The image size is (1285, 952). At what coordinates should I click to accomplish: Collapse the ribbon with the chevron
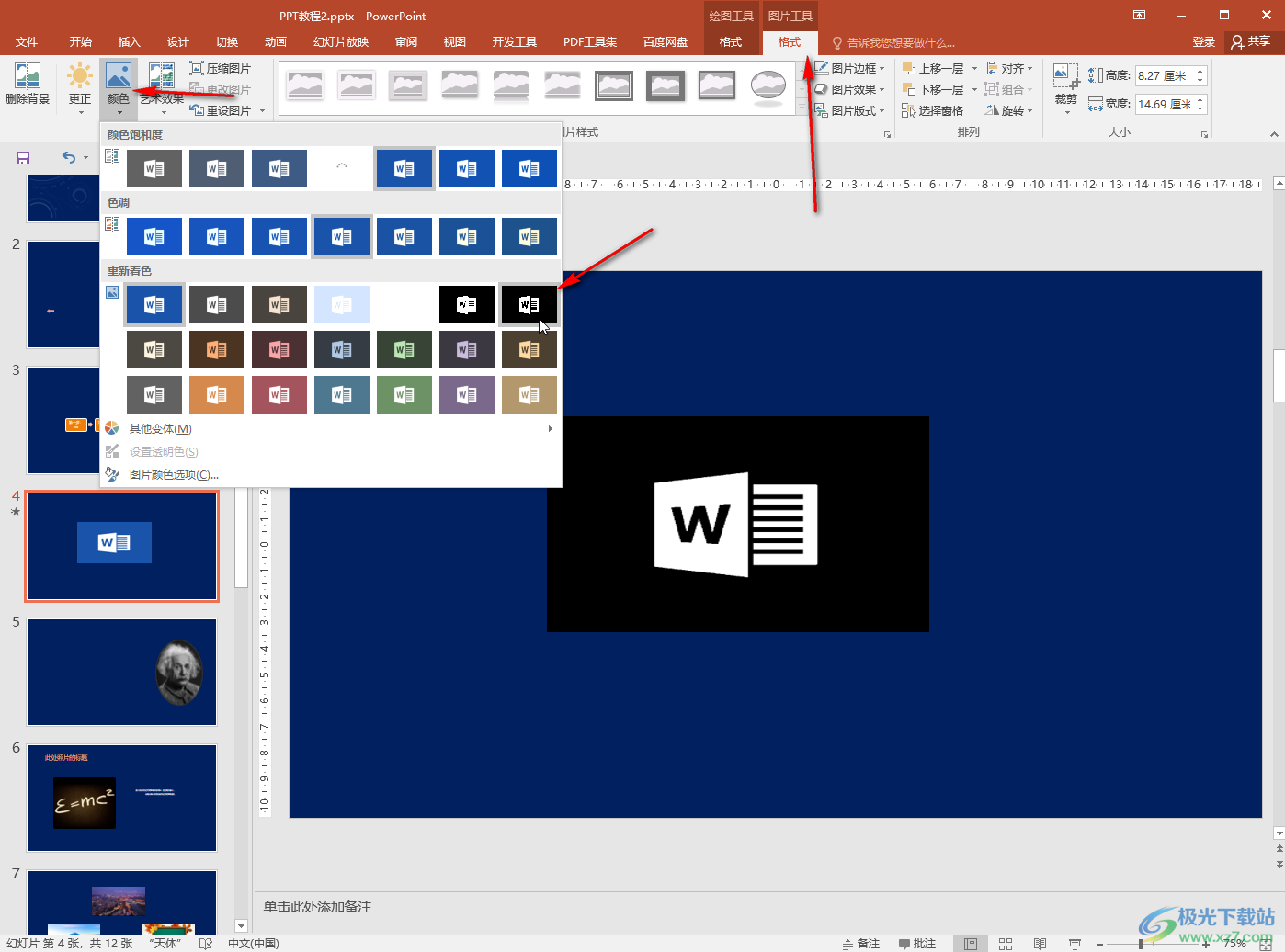(1274, 135)
